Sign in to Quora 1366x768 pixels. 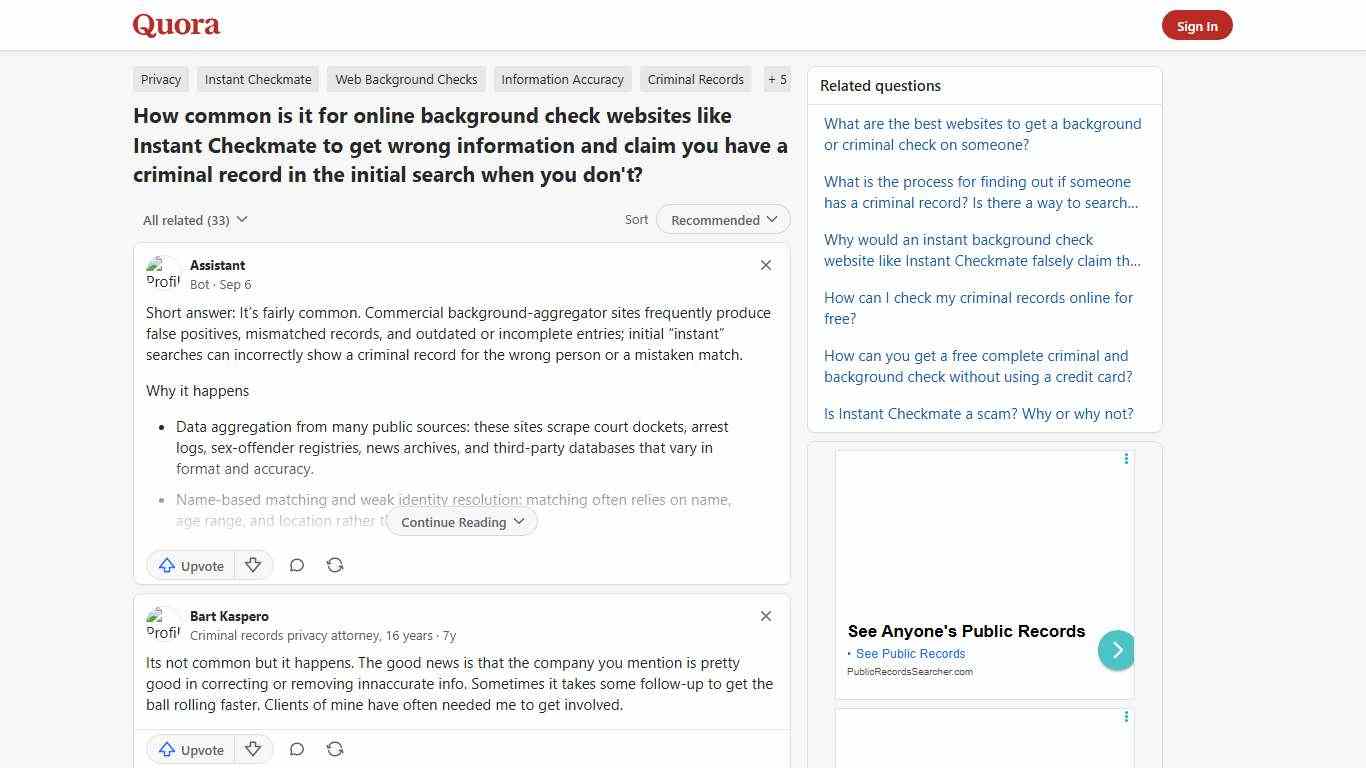(x=1197, y=25)
